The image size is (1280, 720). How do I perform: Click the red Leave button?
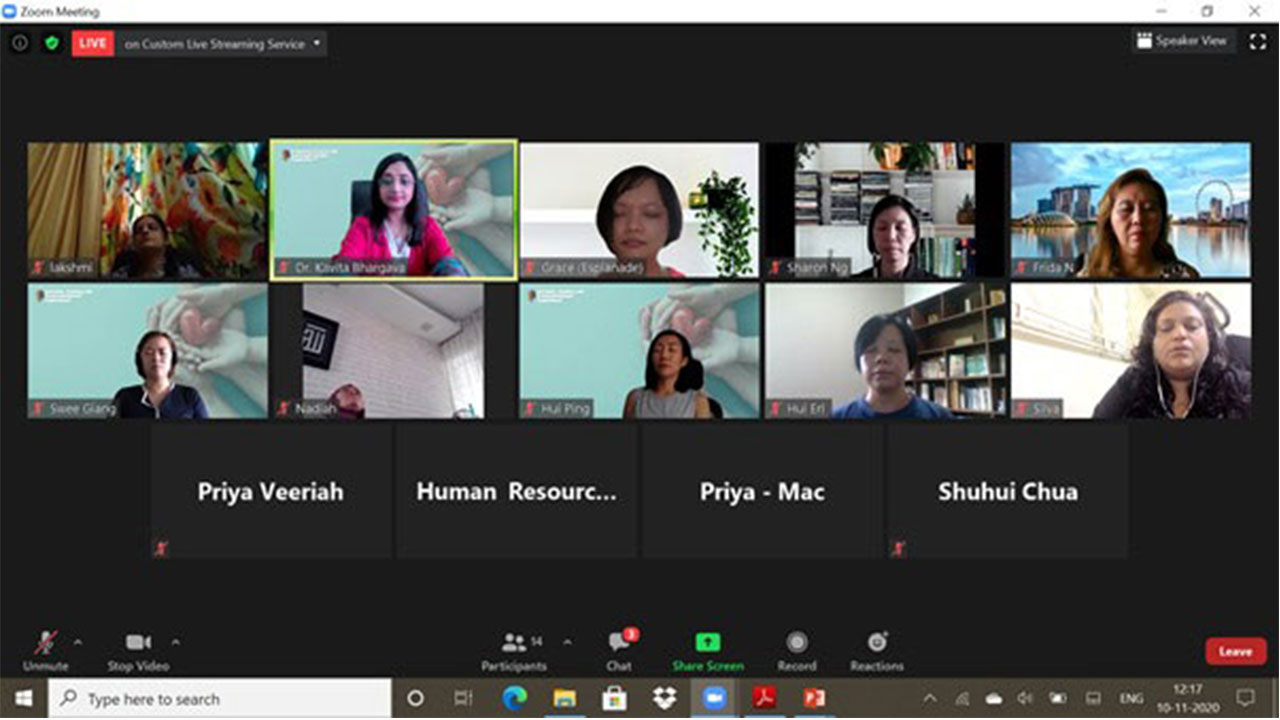[1235, 651]
